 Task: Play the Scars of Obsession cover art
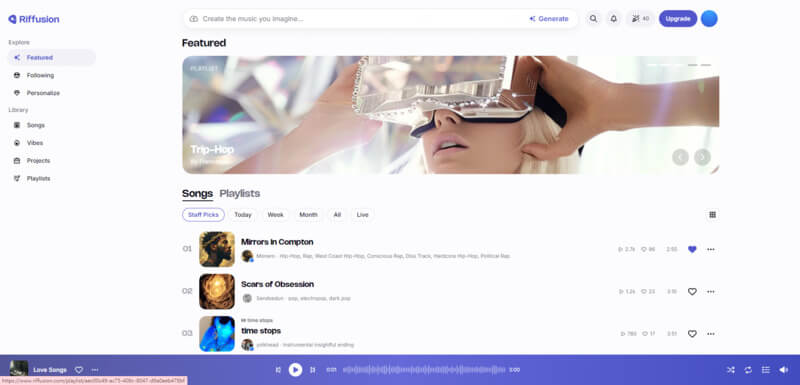click(217, 291)
